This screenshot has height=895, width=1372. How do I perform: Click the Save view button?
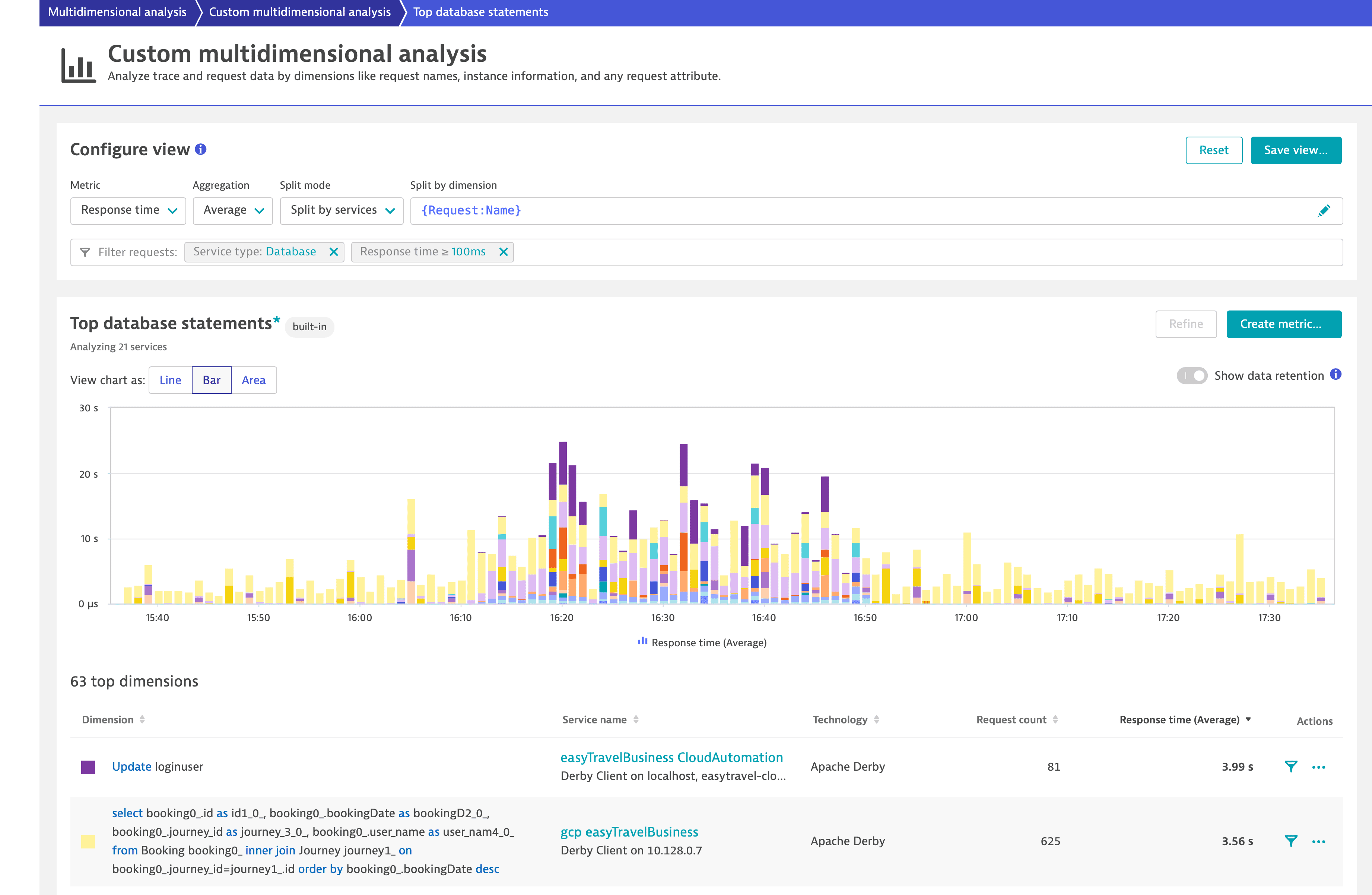click(x=1295, y=150)
